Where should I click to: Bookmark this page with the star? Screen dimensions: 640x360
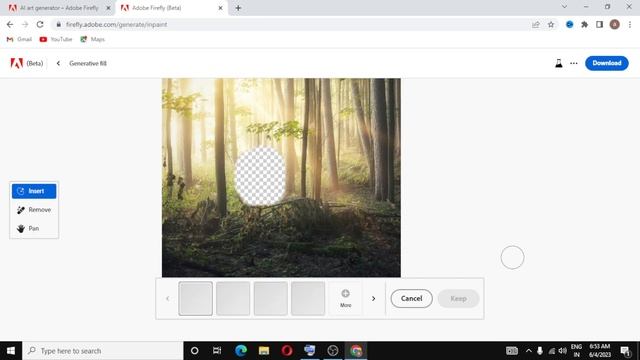click(551, 24)
